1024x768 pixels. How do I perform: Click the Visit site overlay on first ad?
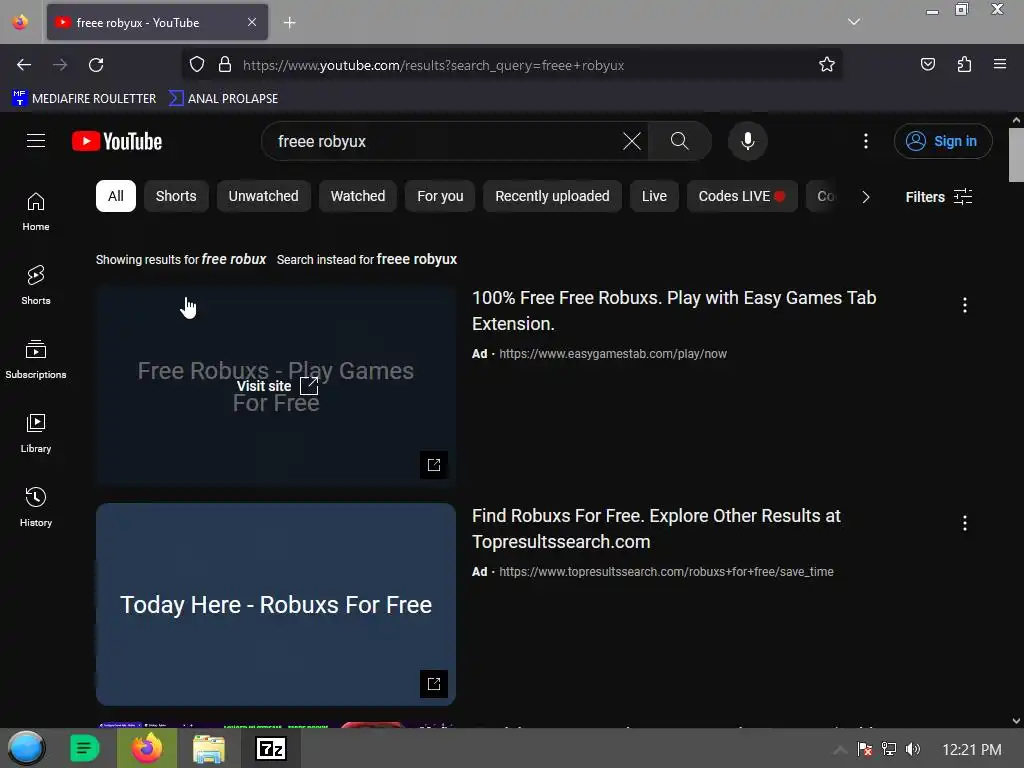[276, 386]
